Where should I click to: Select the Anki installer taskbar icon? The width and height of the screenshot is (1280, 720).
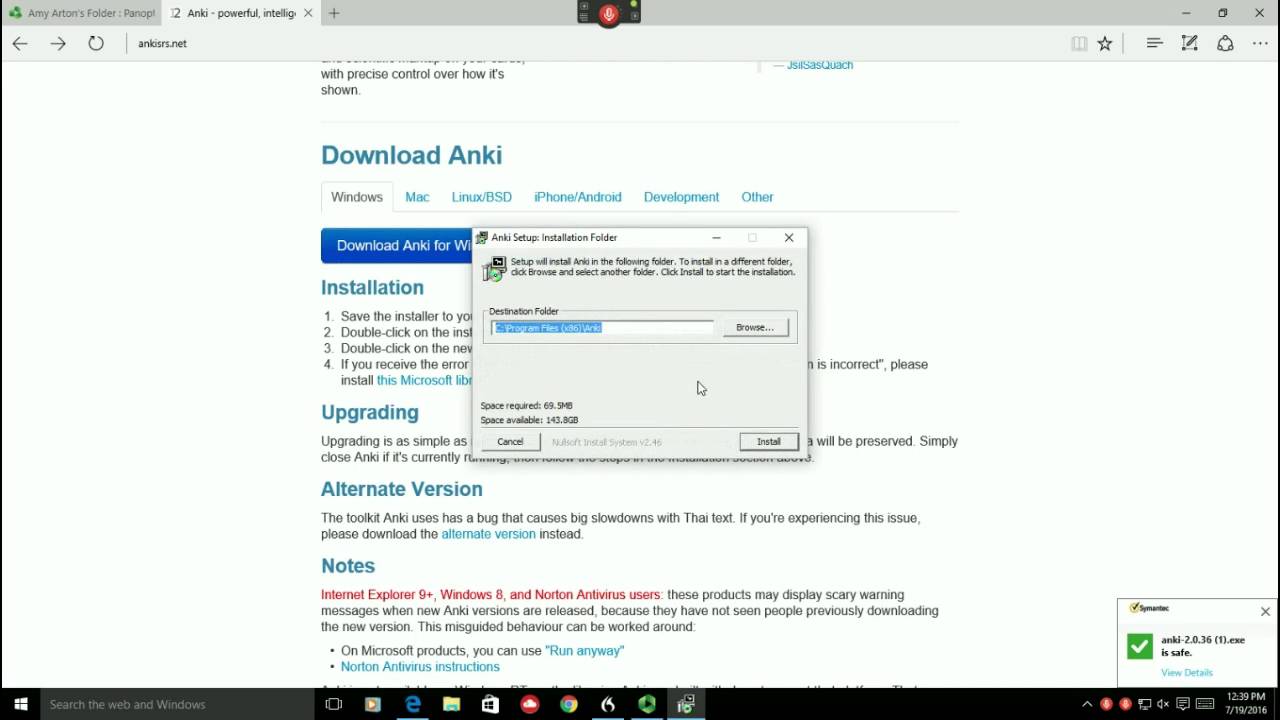tap(686, 704)
